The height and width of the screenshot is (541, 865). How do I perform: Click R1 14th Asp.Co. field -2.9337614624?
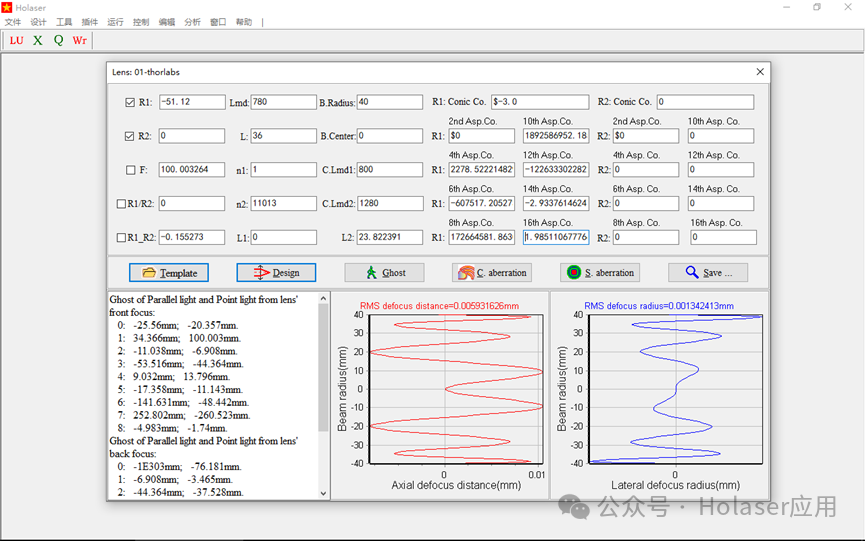[556, 203]
